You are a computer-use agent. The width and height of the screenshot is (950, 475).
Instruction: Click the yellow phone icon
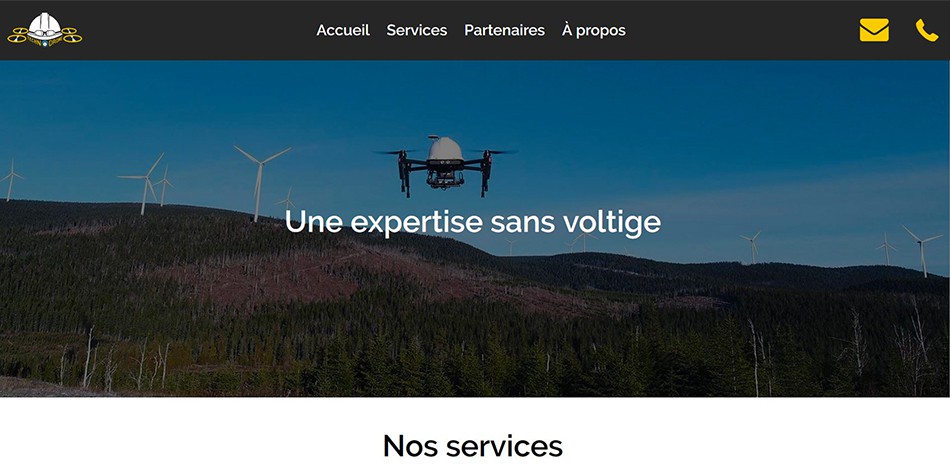tap(926, 30)
